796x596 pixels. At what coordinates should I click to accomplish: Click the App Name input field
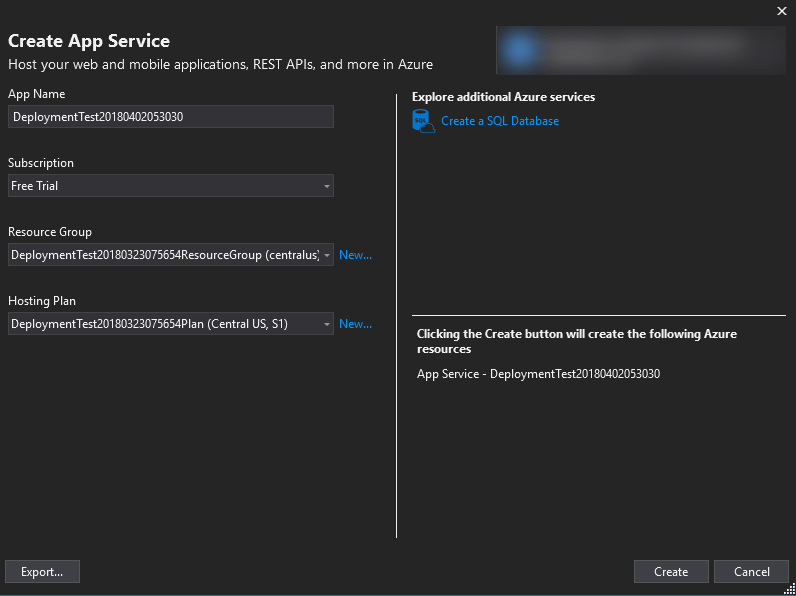pos(171,117)
